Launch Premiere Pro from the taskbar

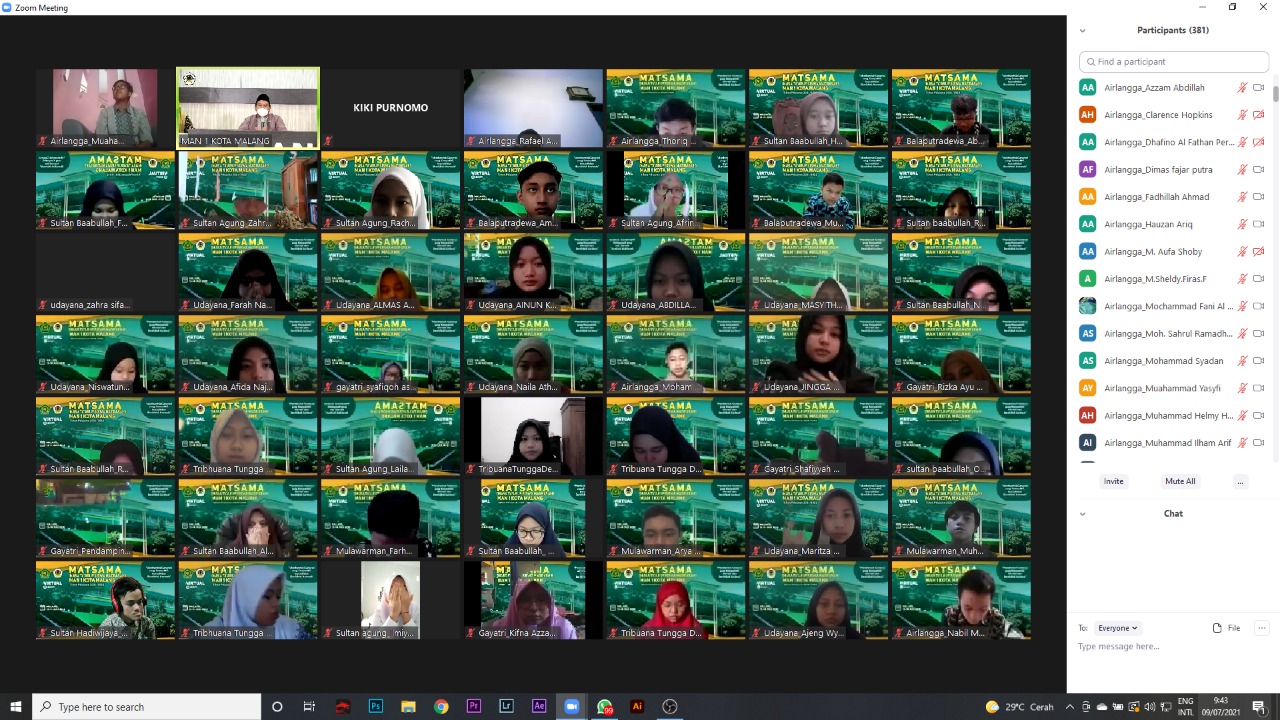[x=474, y=706]
